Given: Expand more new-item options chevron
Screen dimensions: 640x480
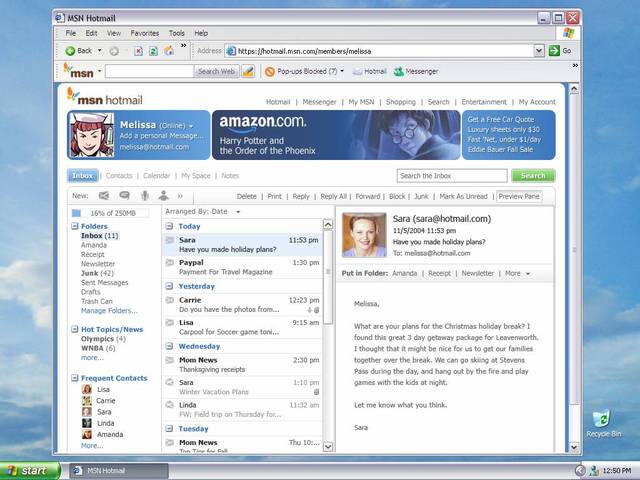Looking at the screenshot, I should [180, 196].
